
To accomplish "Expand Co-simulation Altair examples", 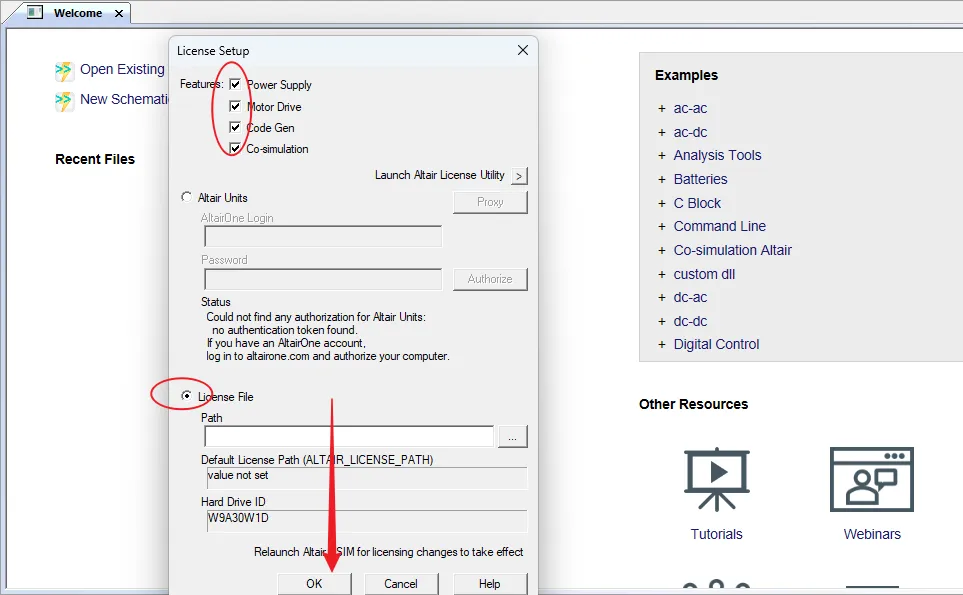I will pyautogui.click(x=661, y=251).
